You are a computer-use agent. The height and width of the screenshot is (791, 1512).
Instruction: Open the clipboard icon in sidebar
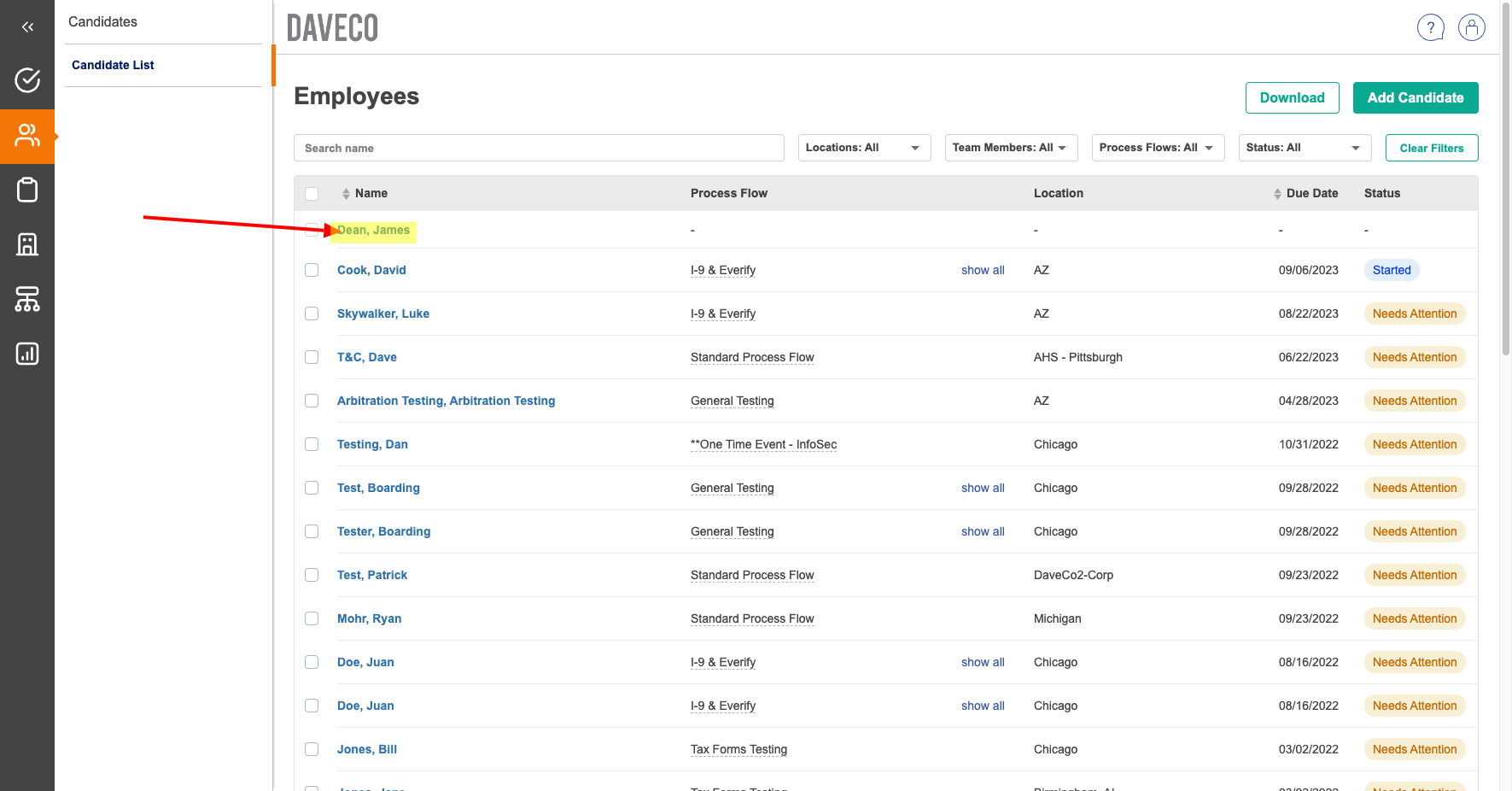click(x=27, y=190)
